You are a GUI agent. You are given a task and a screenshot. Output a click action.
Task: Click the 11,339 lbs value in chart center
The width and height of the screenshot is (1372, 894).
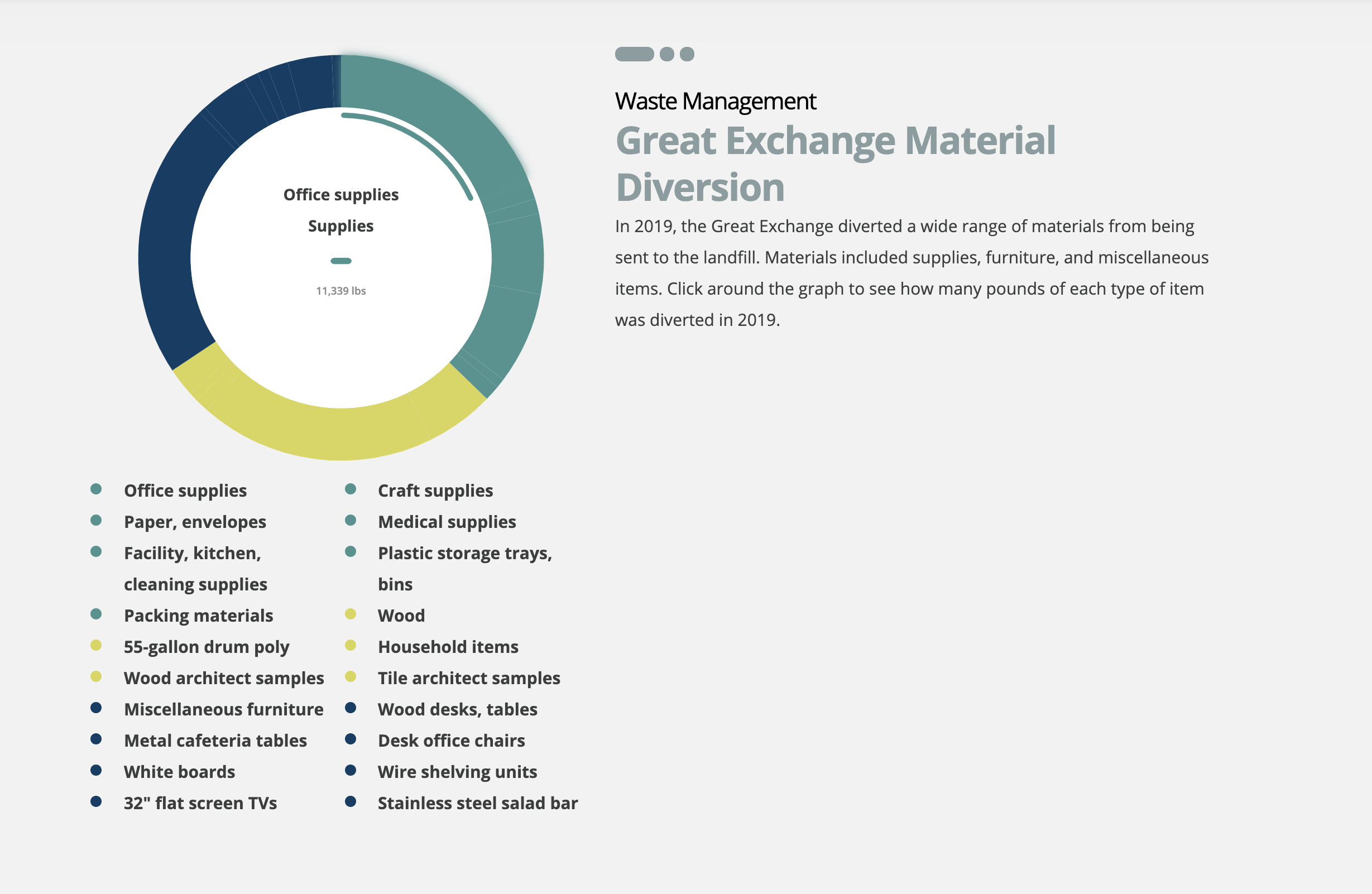coord(340,291)
